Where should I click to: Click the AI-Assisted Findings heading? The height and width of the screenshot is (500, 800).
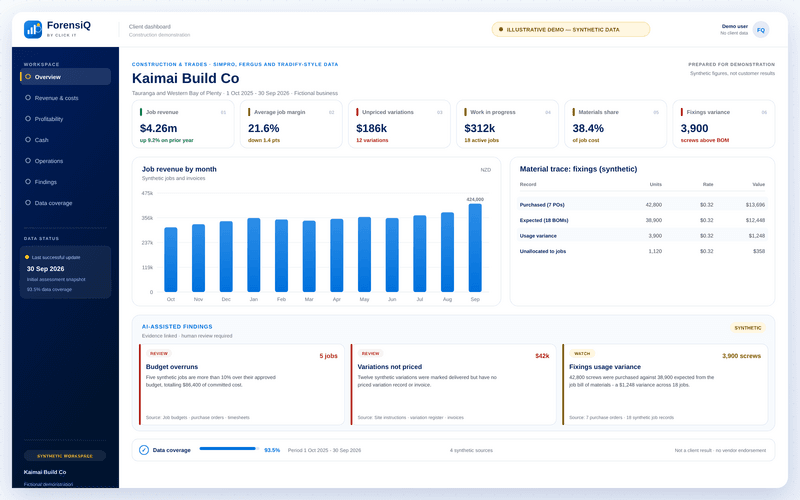[x=177, y=327]
